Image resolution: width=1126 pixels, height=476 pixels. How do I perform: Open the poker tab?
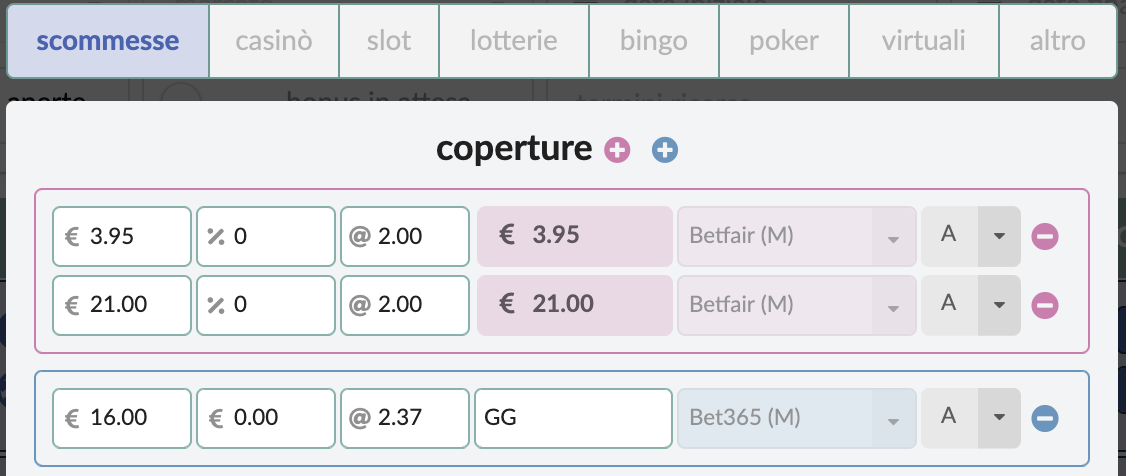click(783, 41)
